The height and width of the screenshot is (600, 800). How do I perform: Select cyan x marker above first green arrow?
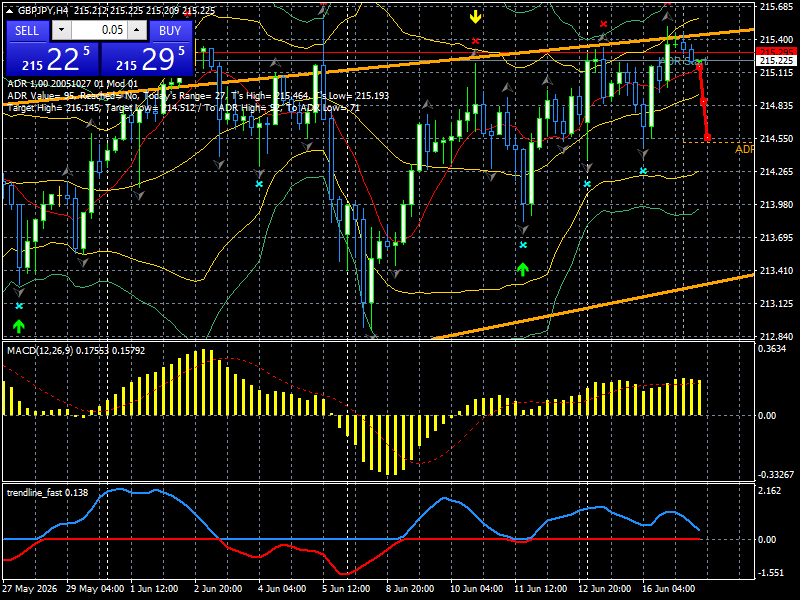(x=19, y=306)
